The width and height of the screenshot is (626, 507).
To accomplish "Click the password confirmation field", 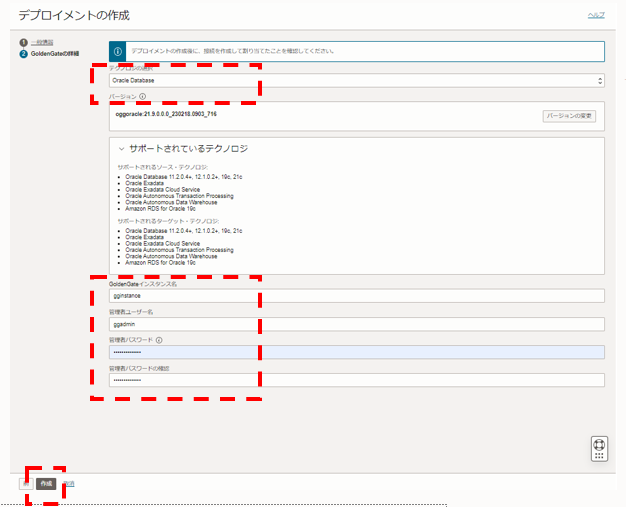I will (357, 380).
